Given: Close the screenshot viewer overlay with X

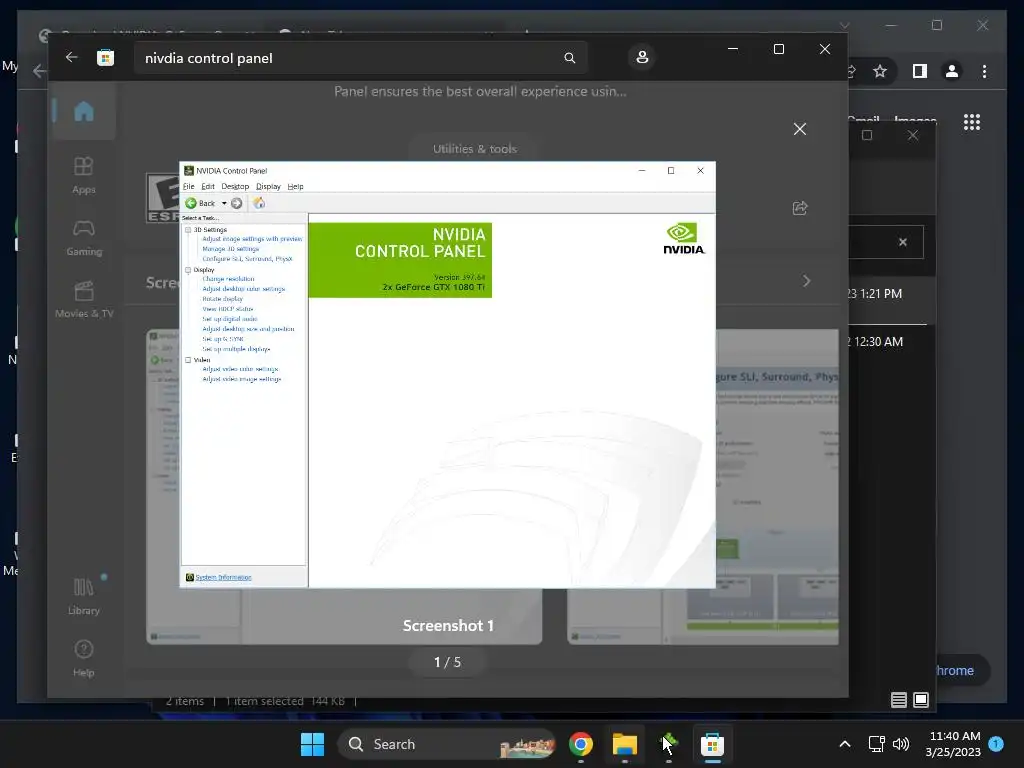Looking at the screenshot, I should (x=799, y=129).
